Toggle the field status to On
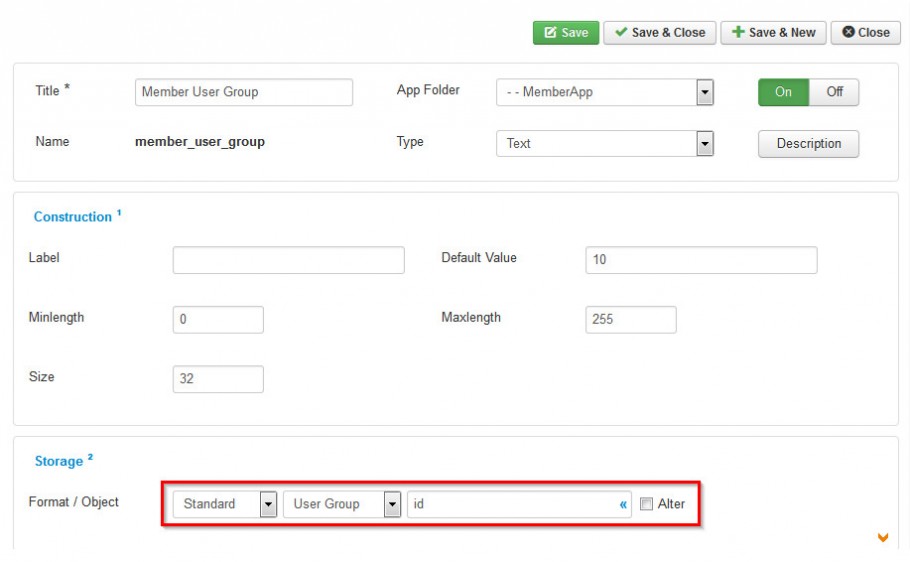Screen dimensions: 910x562 (x=783, y=92)
